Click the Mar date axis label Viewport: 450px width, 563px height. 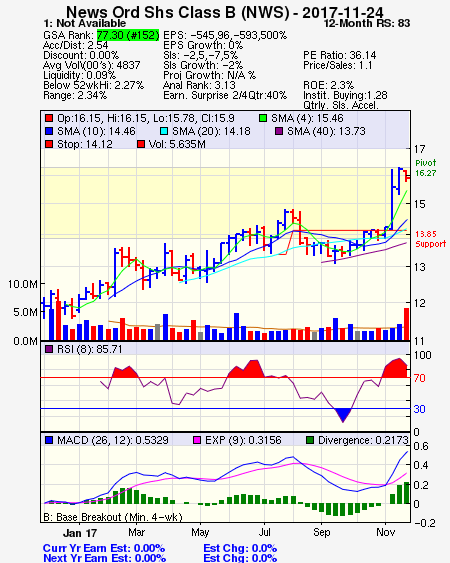136,532
